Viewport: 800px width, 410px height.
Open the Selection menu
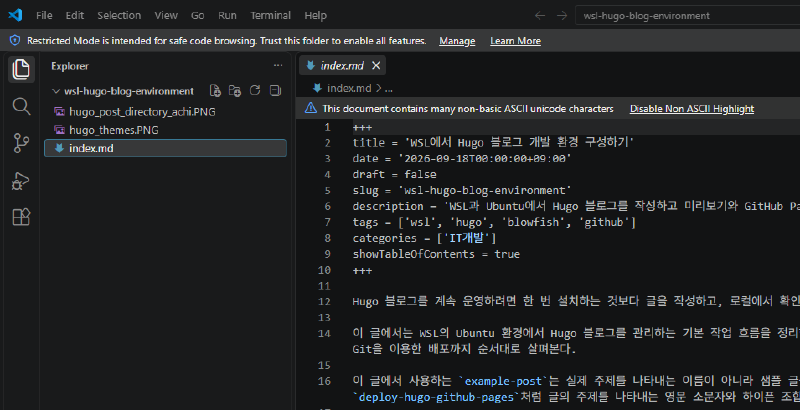point(119,15)
